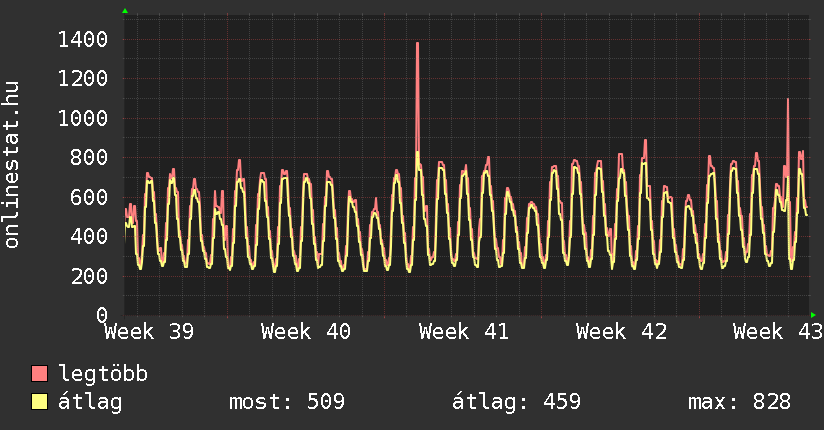824x430 pixels.
Task: Click the Week 40 axis label
Action: pos(306,332)
